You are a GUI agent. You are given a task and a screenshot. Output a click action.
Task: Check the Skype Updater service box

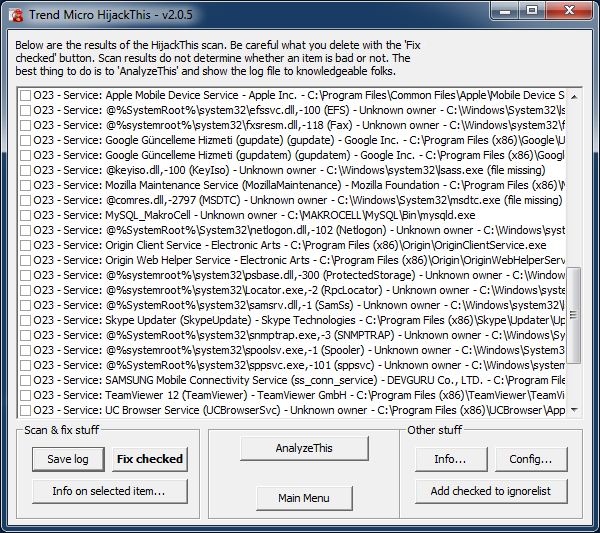[x=25, y=320]
